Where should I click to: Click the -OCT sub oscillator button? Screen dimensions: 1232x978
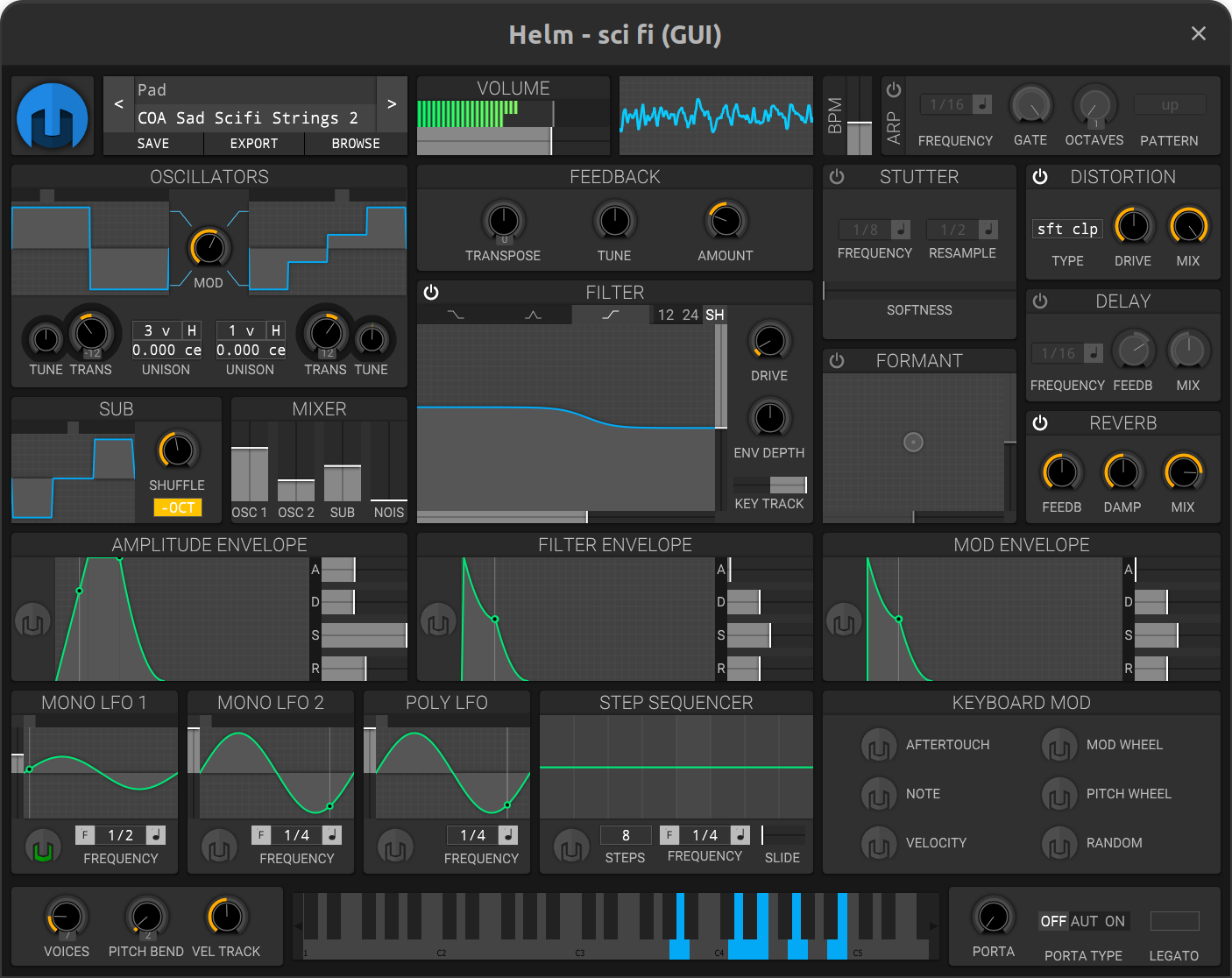pyautogui.click(x=178, y=507)
